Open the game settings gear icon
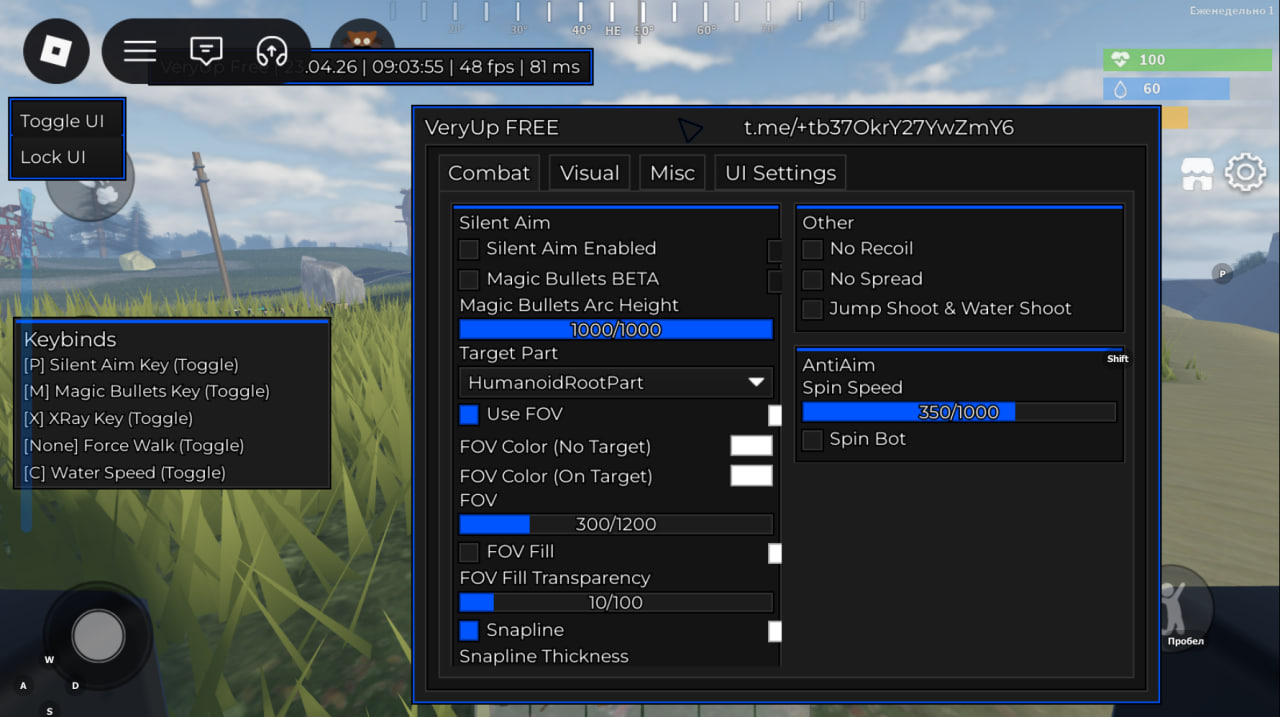 click(1245, 173)
